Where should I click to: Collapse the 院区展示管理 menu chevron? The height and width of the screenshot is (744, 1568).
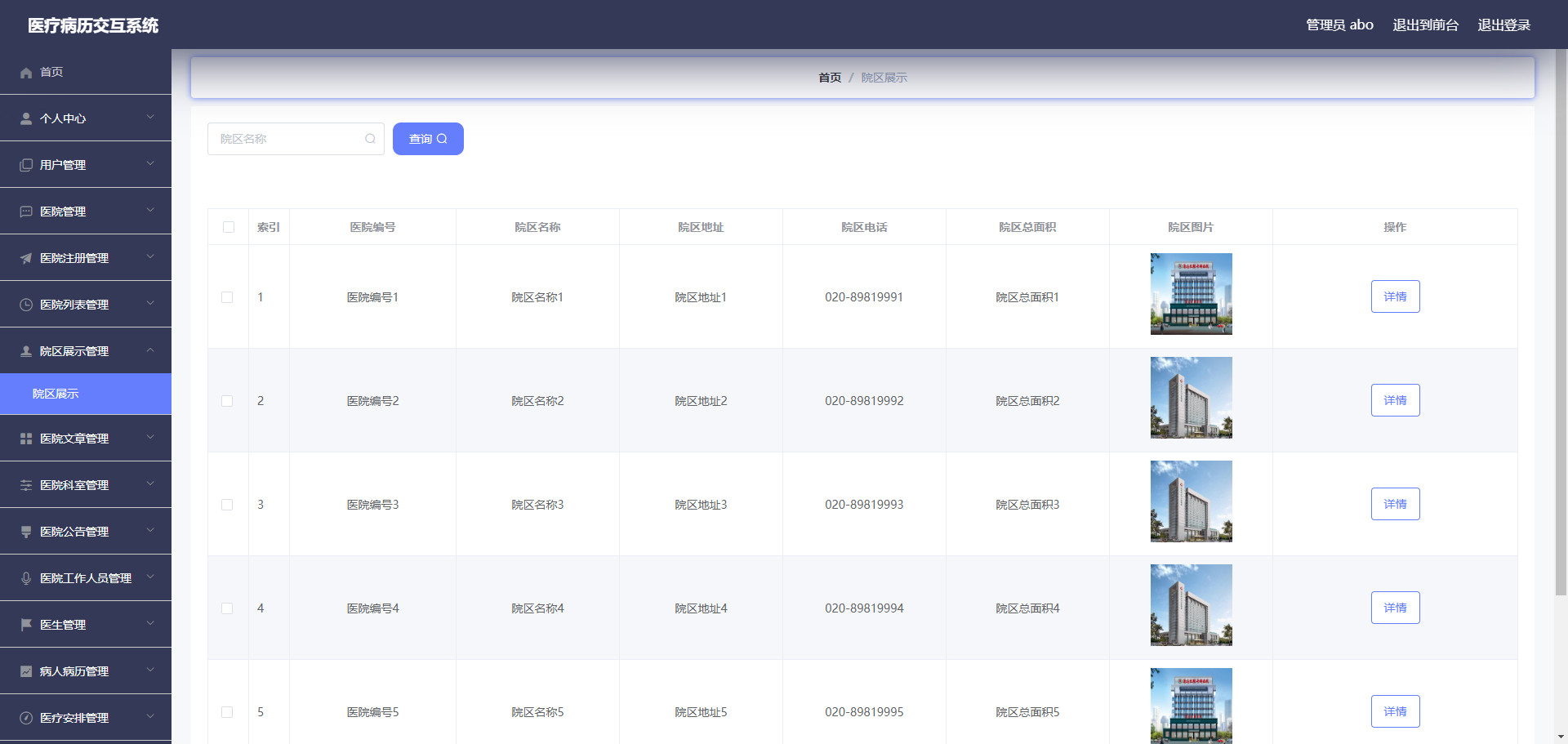[x=150, y=350]
